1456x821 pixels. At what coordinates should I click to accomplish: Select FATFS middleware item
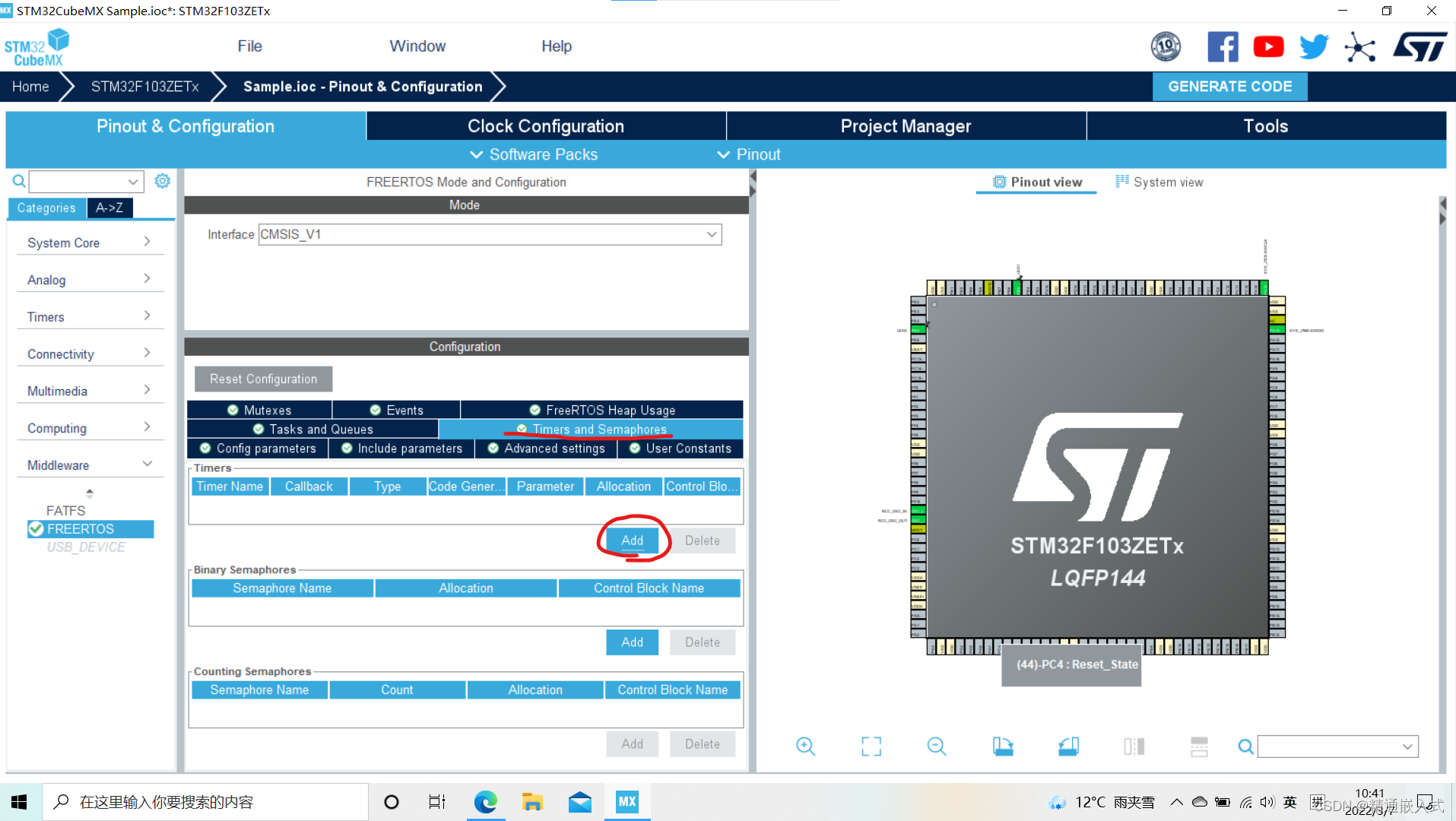click(x=65, y=511)
